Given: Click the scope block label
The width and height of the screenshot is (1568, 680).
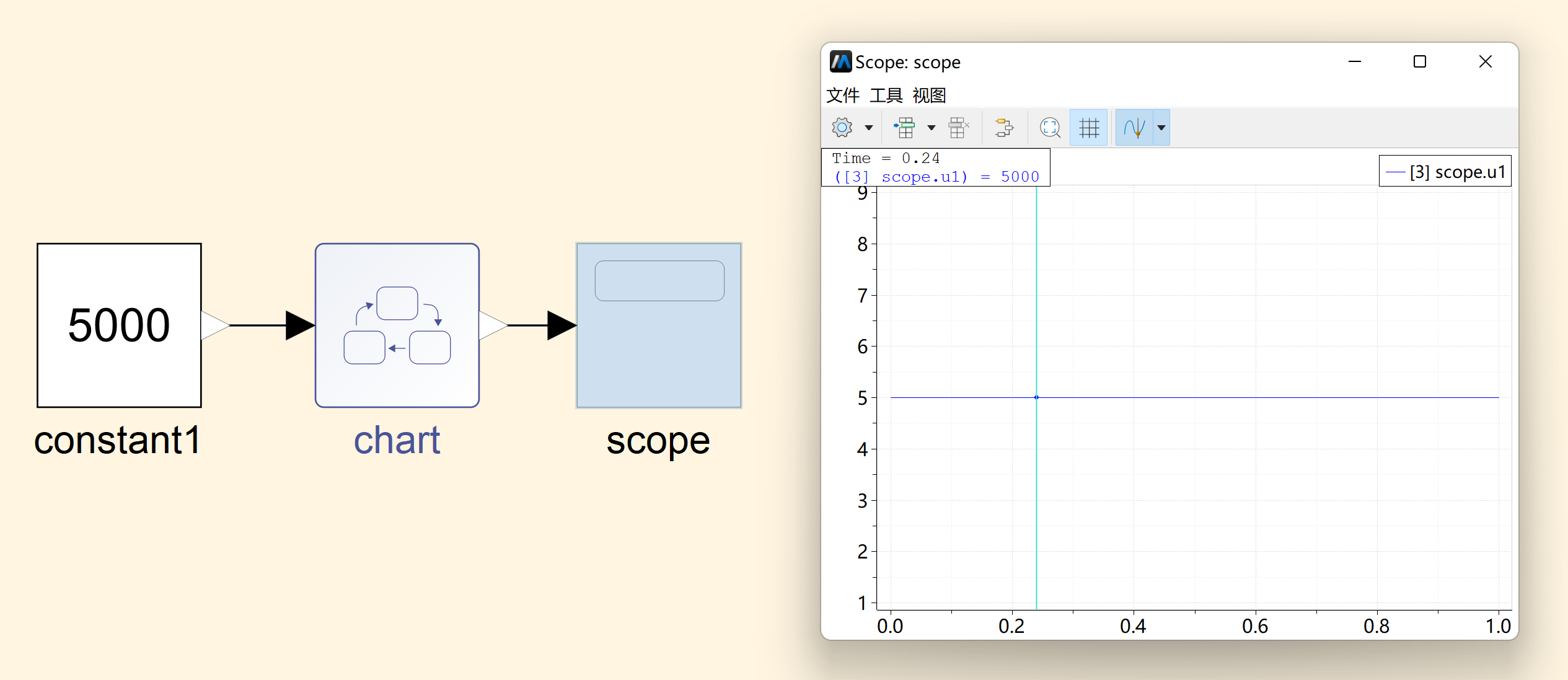Looking at the screenshot, I should pyautogui.click(x=658, y=443).
